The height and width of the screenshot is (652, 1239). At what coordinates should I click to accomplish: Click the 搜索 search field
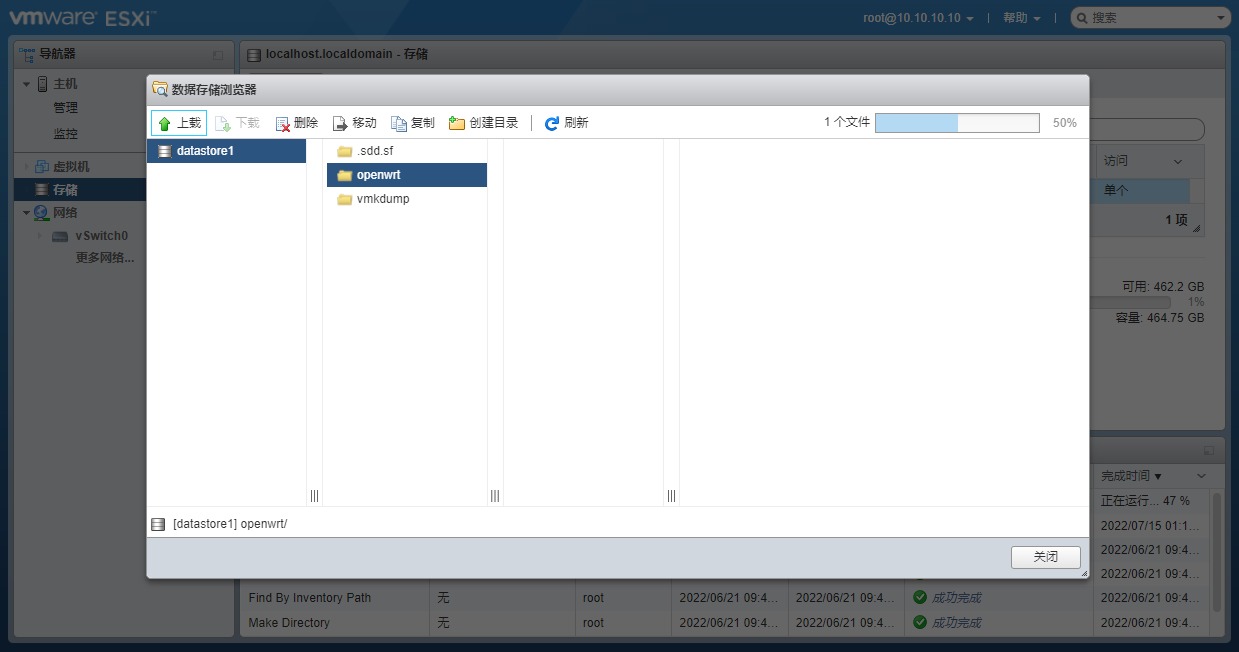[x=1150, y=18]
